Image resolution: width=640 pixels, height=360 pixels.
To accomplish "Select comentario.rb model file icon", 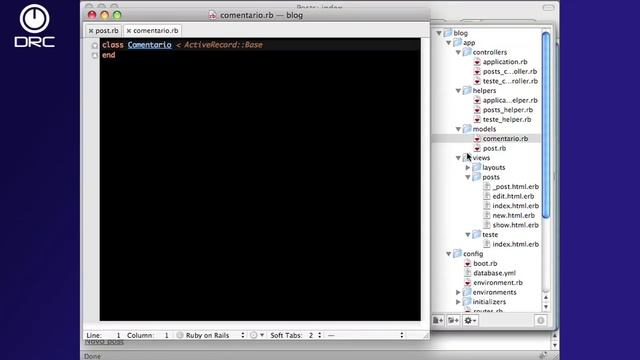I will coord(477,138).
